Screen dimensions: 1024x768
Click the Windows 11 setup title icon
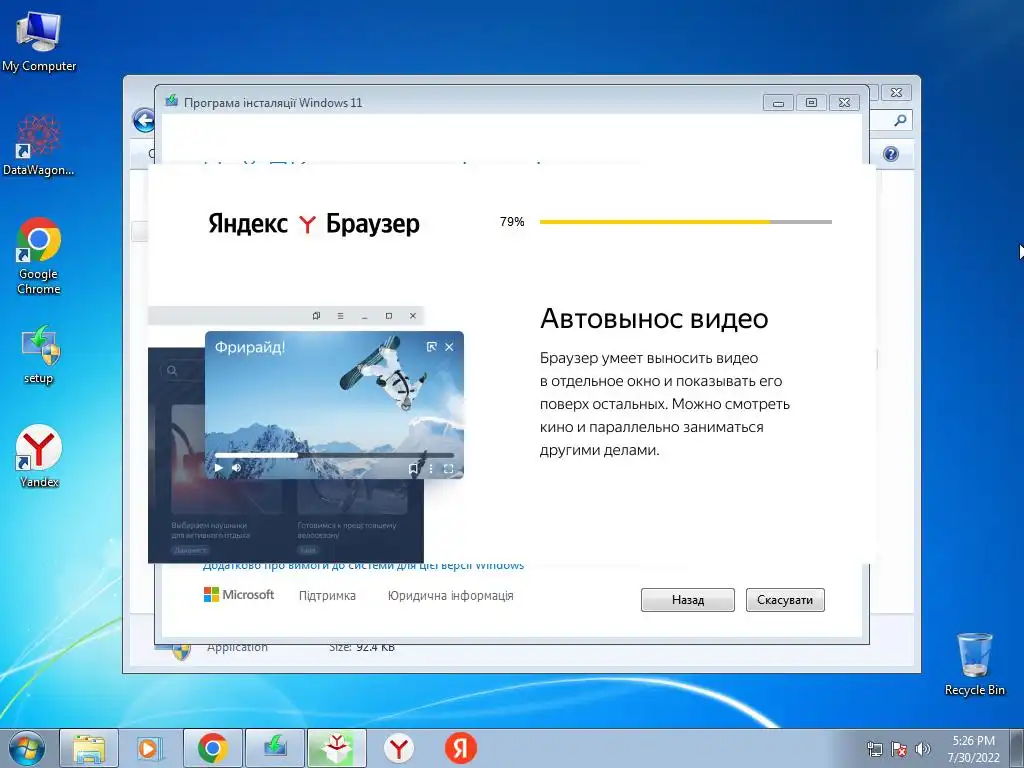pos(171,101)
